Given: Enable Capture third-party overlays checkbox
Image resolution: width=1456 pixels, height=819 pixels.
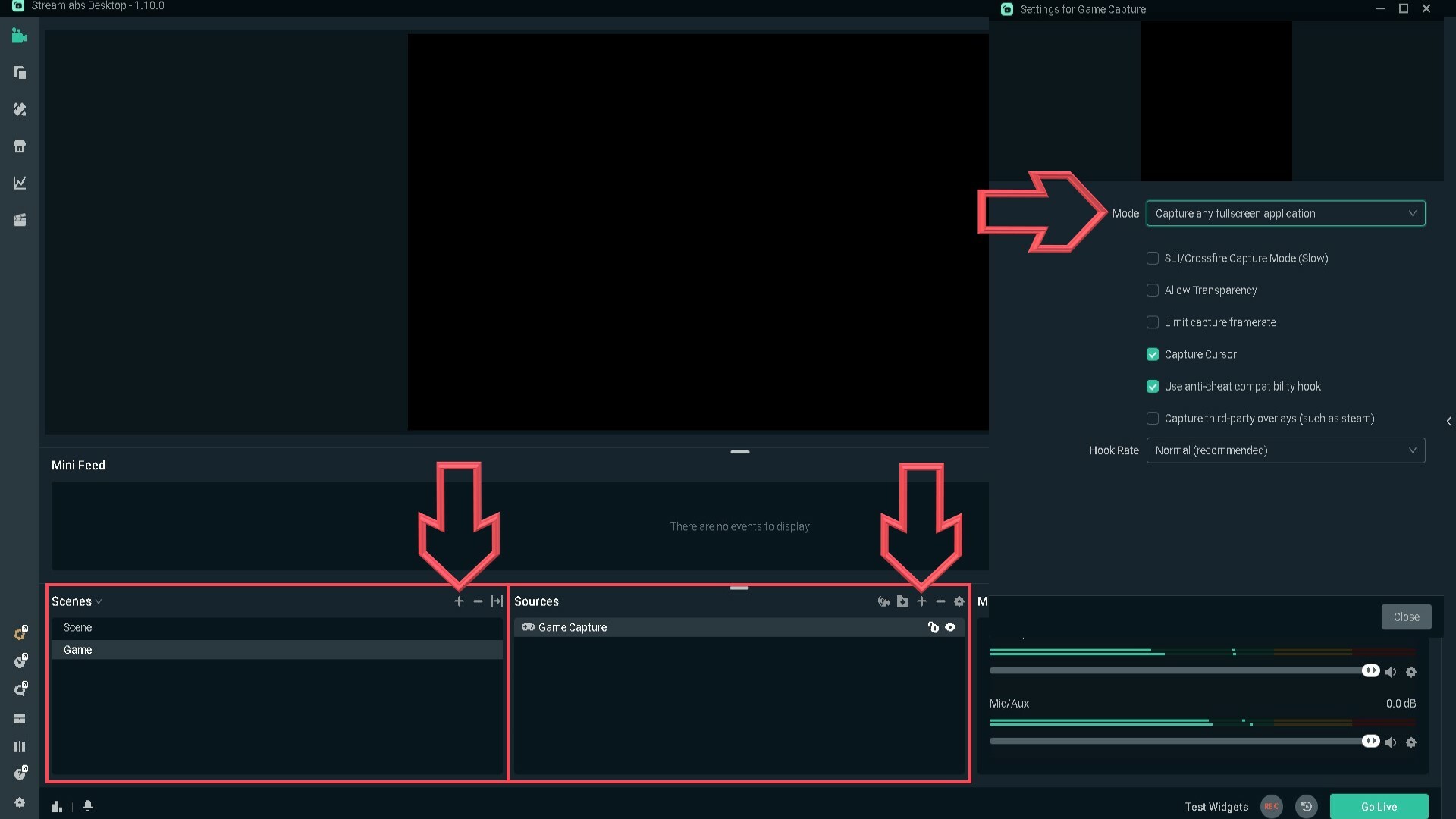Looking at the screenshot, I should pos(1153,419).
